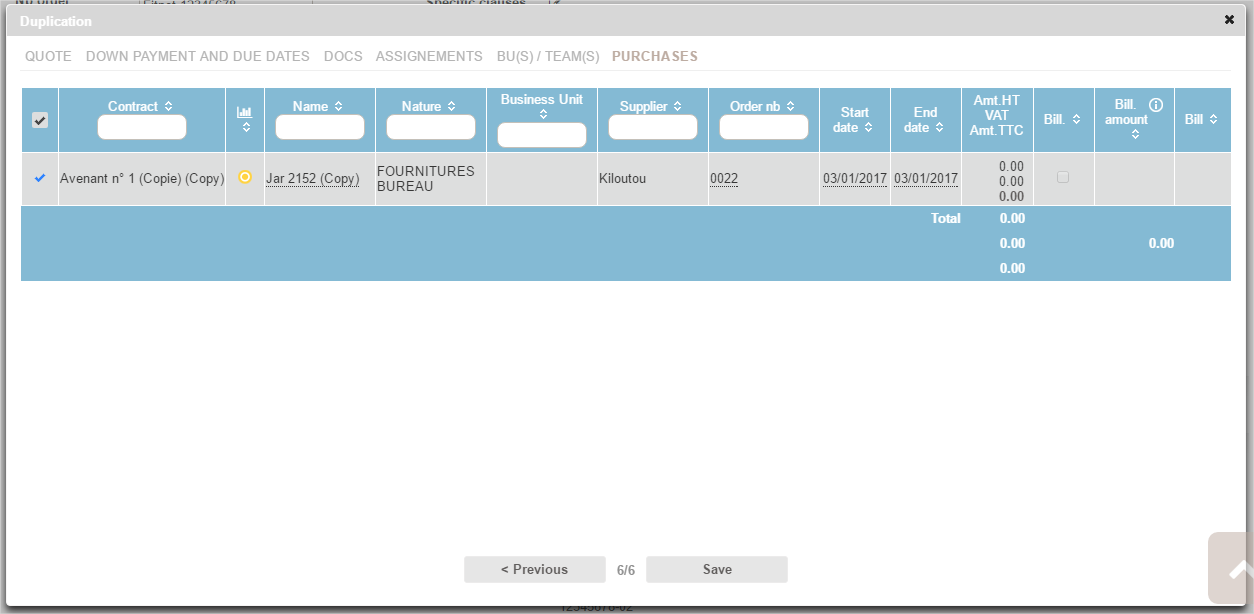Click the scroll-to-top arrow icon
The image size is (1254, 614).
tap(1237, 569)
